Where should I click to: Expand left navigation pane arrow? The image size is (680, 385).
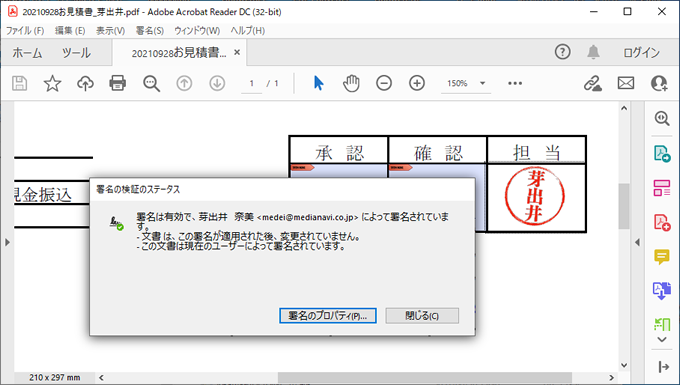[7, 242]
